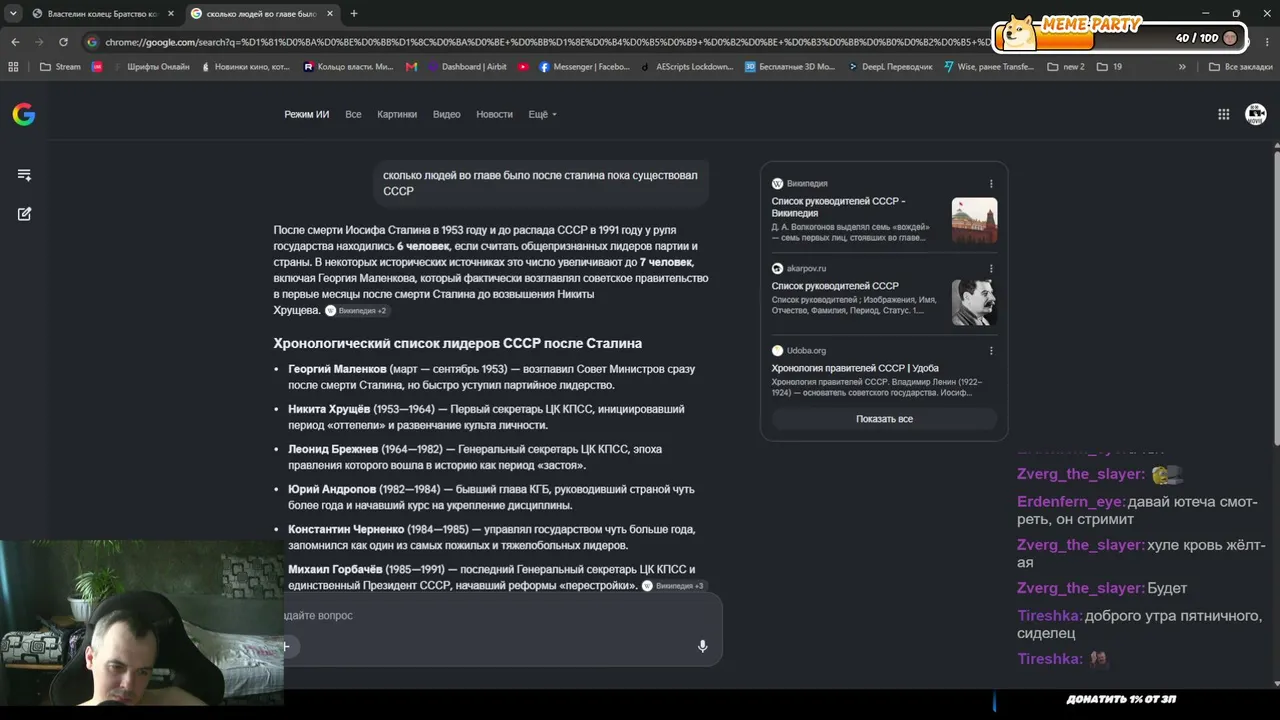The height and width of the screenshot is (720, 1280).
Task: Click the Георгий Маленков list entry name
Action: tap(337, 369)
